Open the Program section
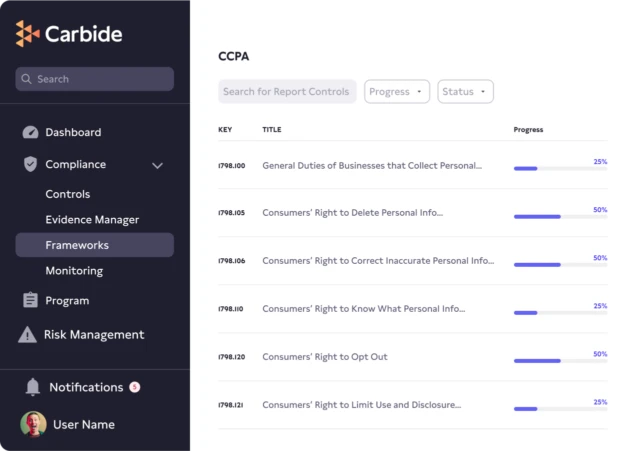The height and width of the screenshot is (451, 630). 67,301
